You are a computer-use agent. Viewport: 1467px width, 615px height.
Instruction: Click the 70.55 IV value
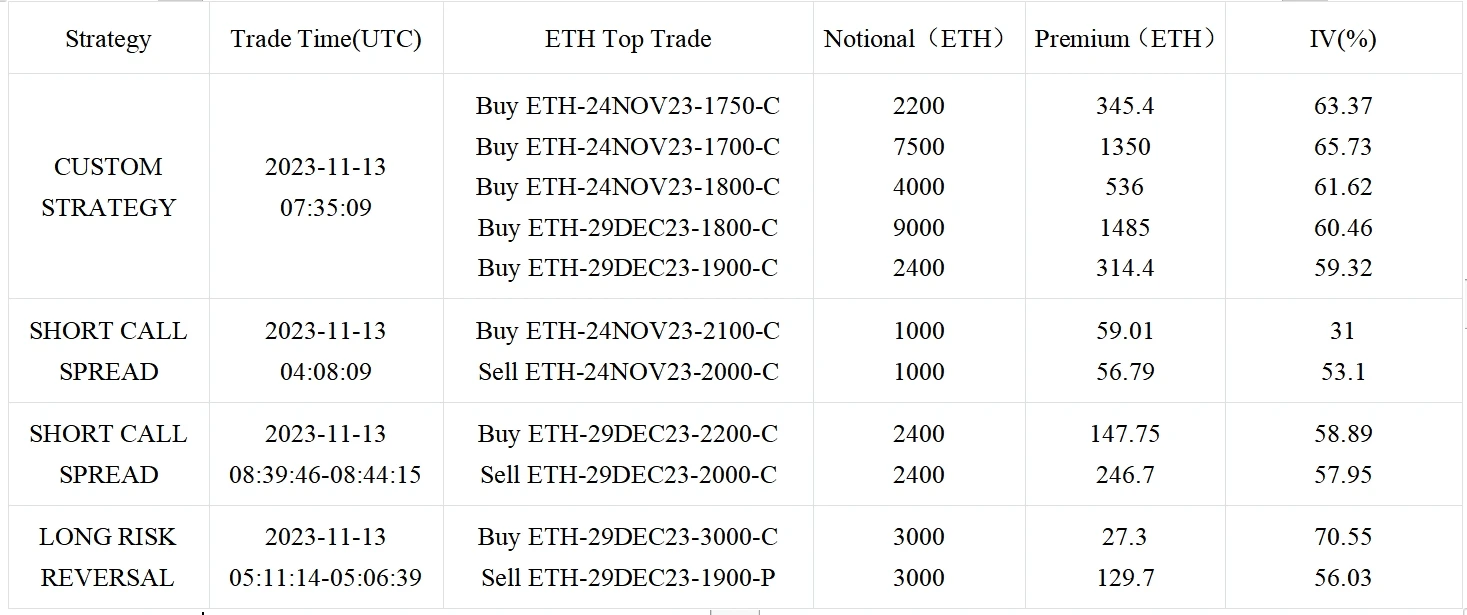tap(1343, 537)
